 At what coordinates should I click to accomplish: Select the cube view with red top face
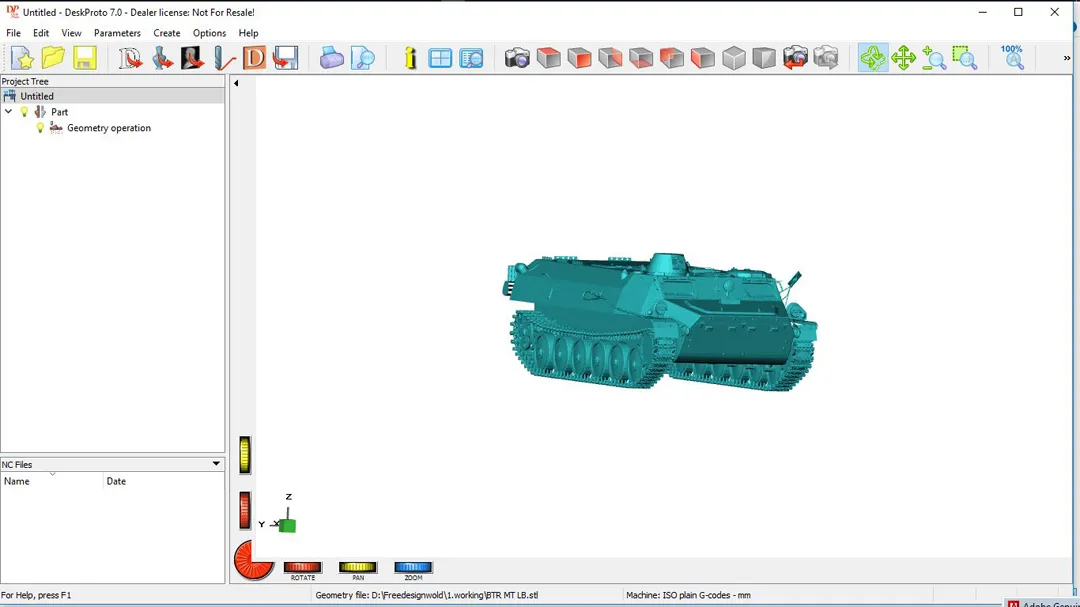pyautogui.click(x=548, y=58)
